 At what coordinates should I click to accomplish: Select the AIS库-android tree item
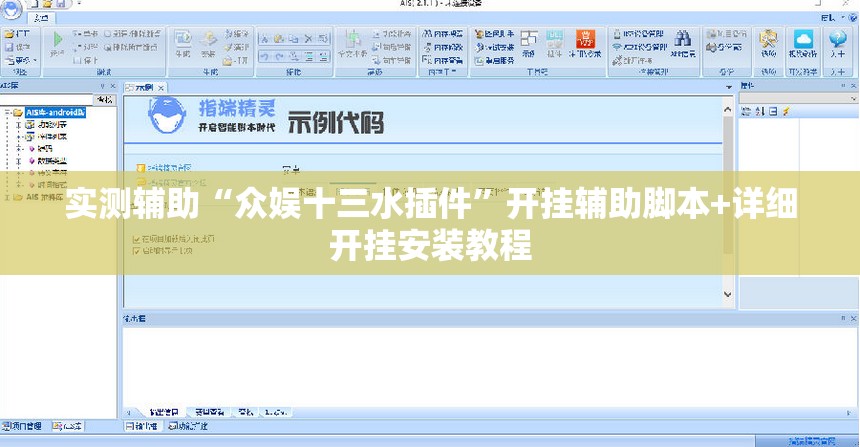point(55,112)
